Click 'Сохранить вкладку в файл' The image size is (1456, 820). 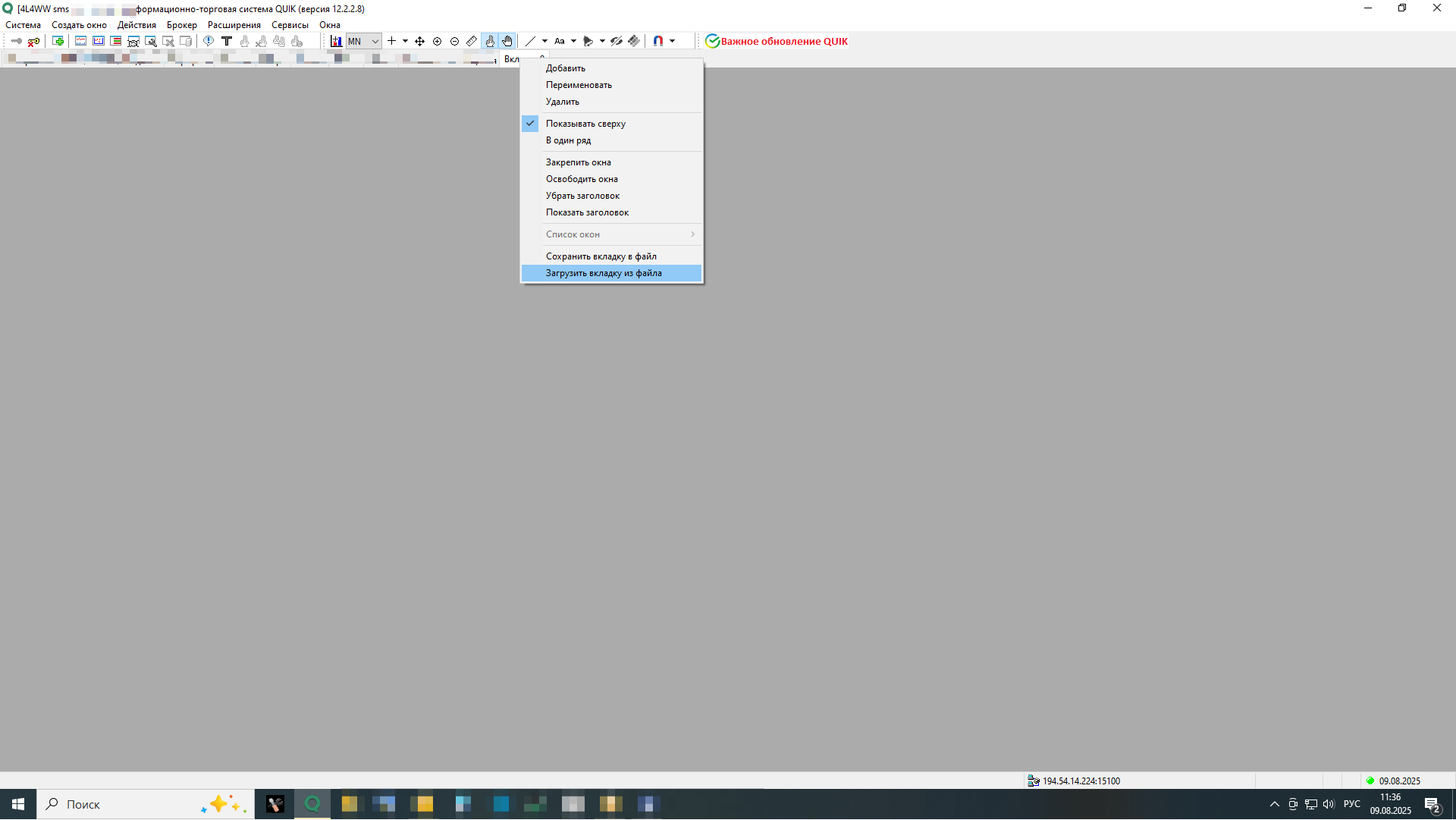[601, 256]
